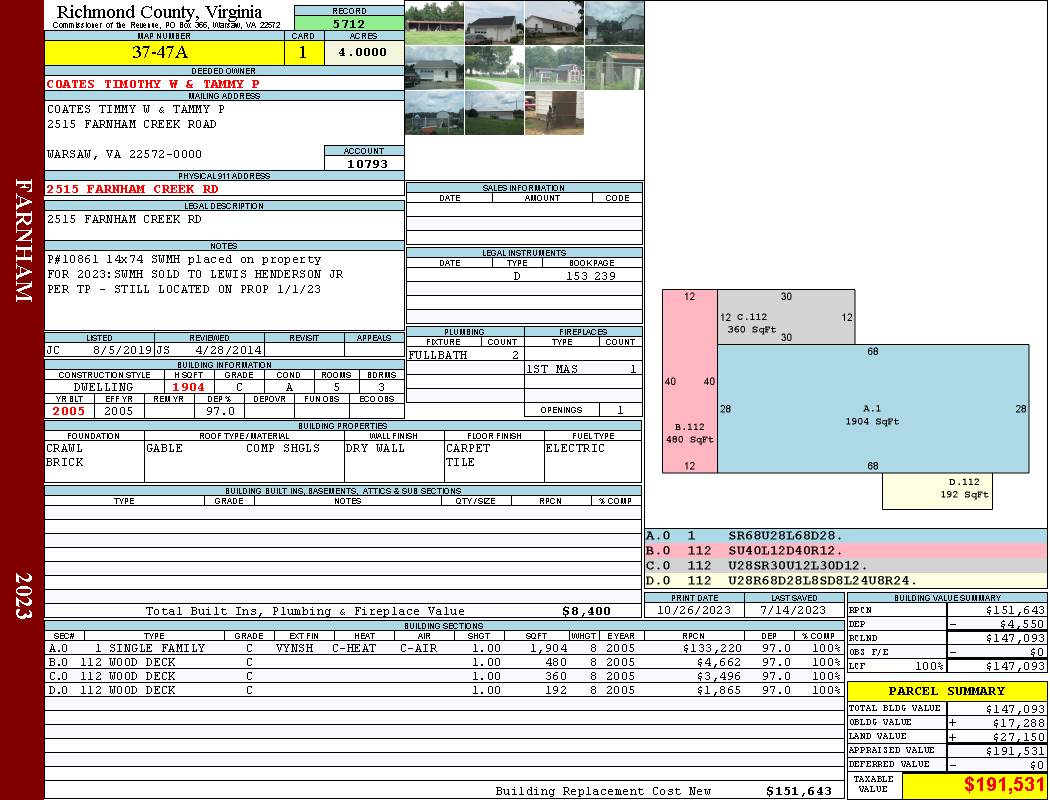Image resolution: width=1050 pixels, height=800 pixels.
Task: Click the map number 37-47A field
Action: tap(164, 52)
